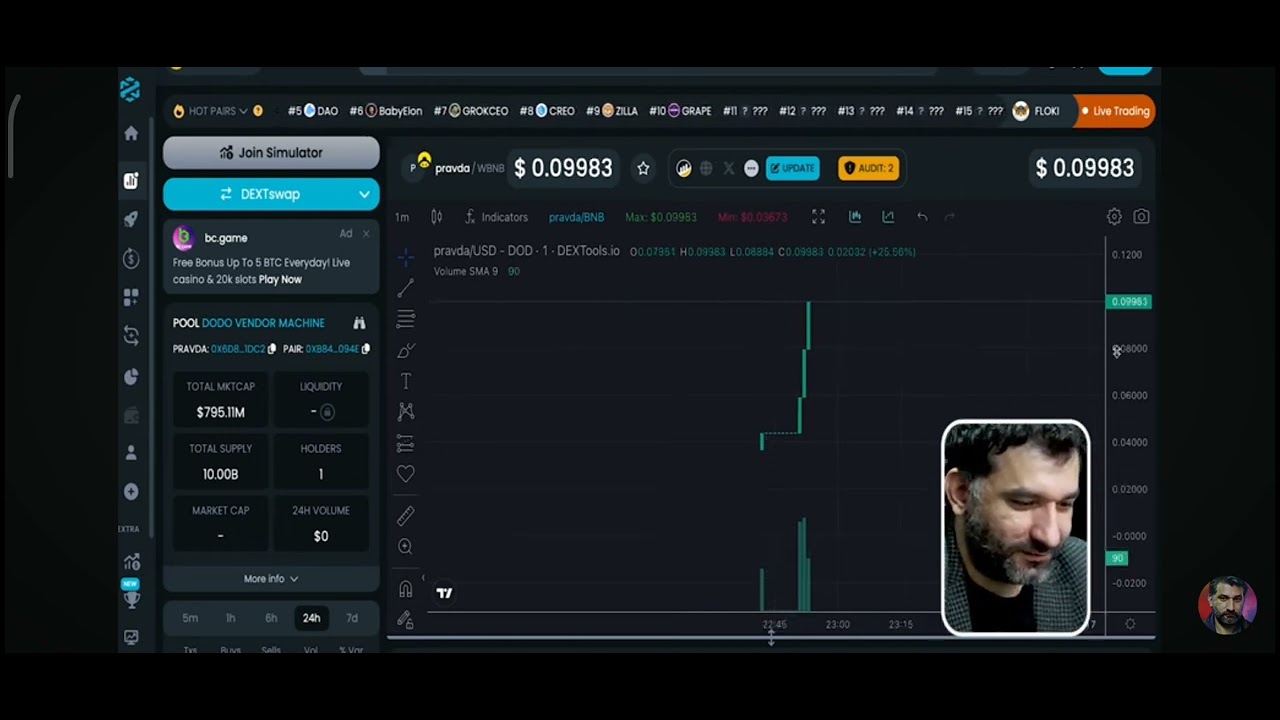Viewport: 1280px width, 720px height.
Task: Click the plus circle sidebar icon
Action: [131, 492]
